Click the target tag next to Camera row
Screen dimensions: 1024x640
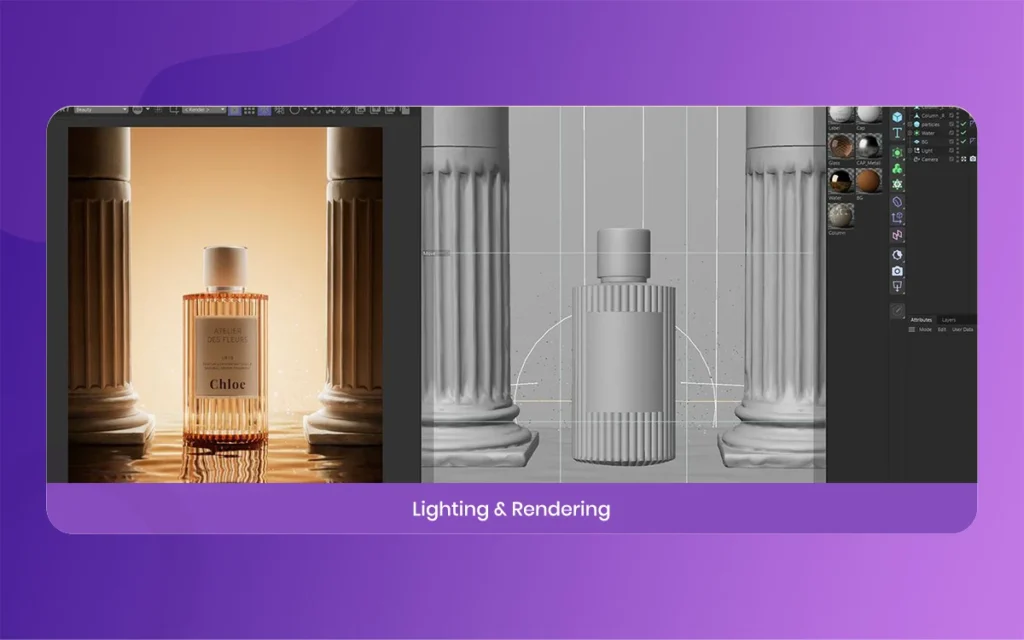click(963, 159)
